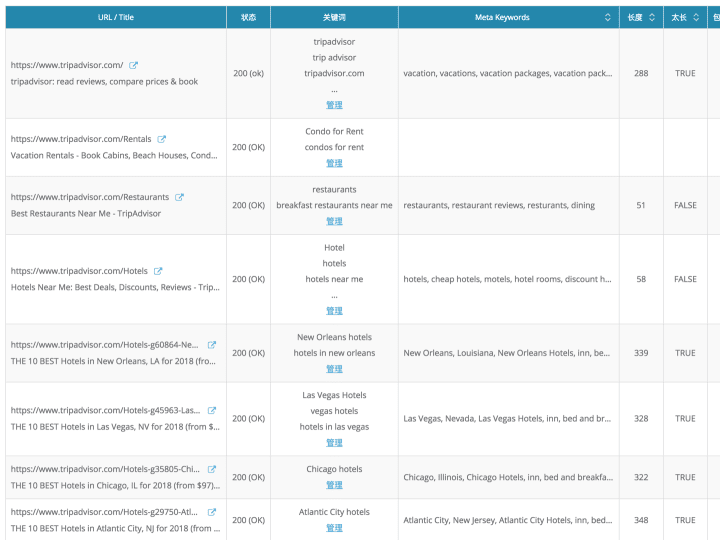Click keyword 'hotels near me'

pyautogui.click(x=334, y=279)
